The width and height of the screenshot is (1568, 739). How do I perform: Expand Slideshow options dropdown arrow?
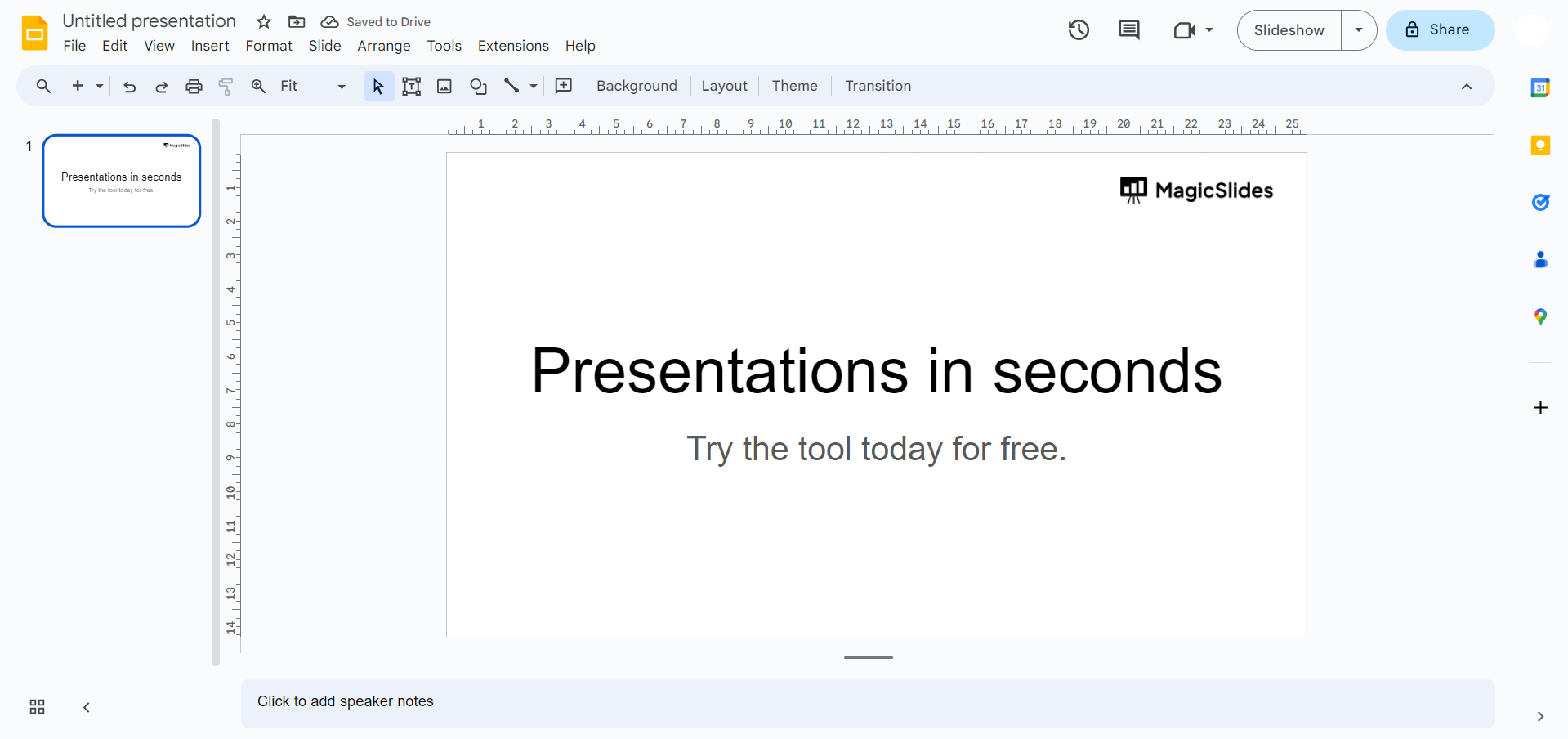click(1359, 30)
